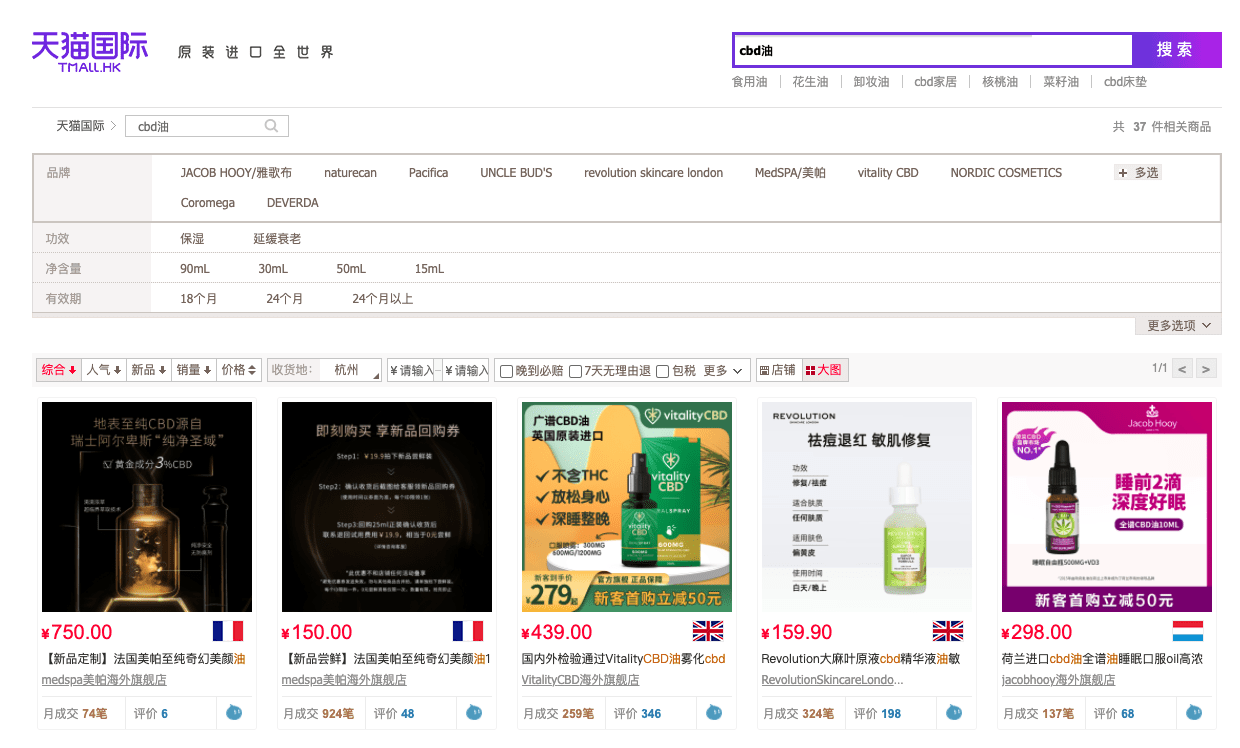Focus the main search box containing cbd油

932,50
